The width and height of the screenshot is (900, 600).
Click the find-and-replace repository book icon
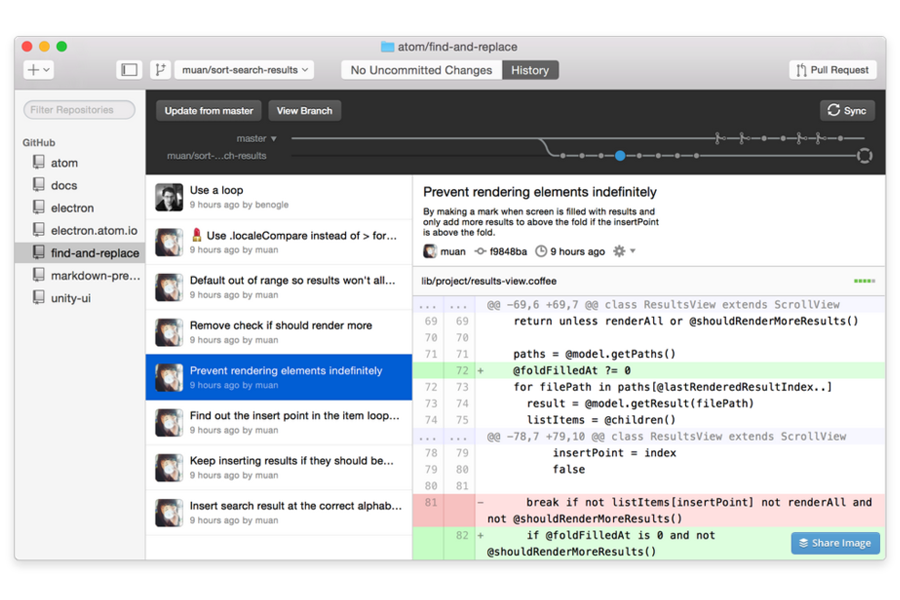click(x=38, y=253)
